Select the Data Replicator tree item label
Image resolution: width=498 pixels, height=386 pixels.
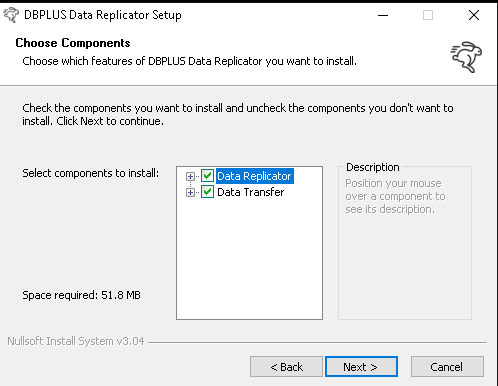(255, 176)
